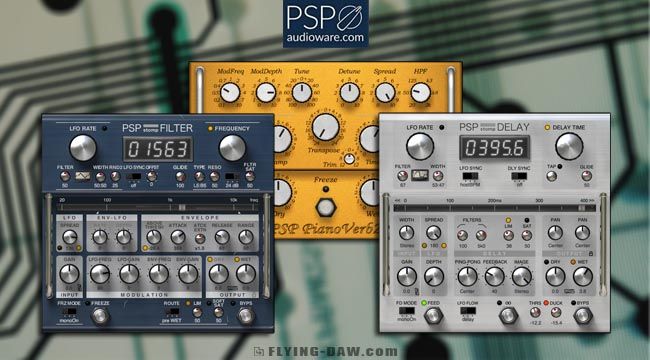Toggle the DELAY TIME LED in PSP Delay
The width and height of the screenshot is (650, 360).
coord(547,127)
